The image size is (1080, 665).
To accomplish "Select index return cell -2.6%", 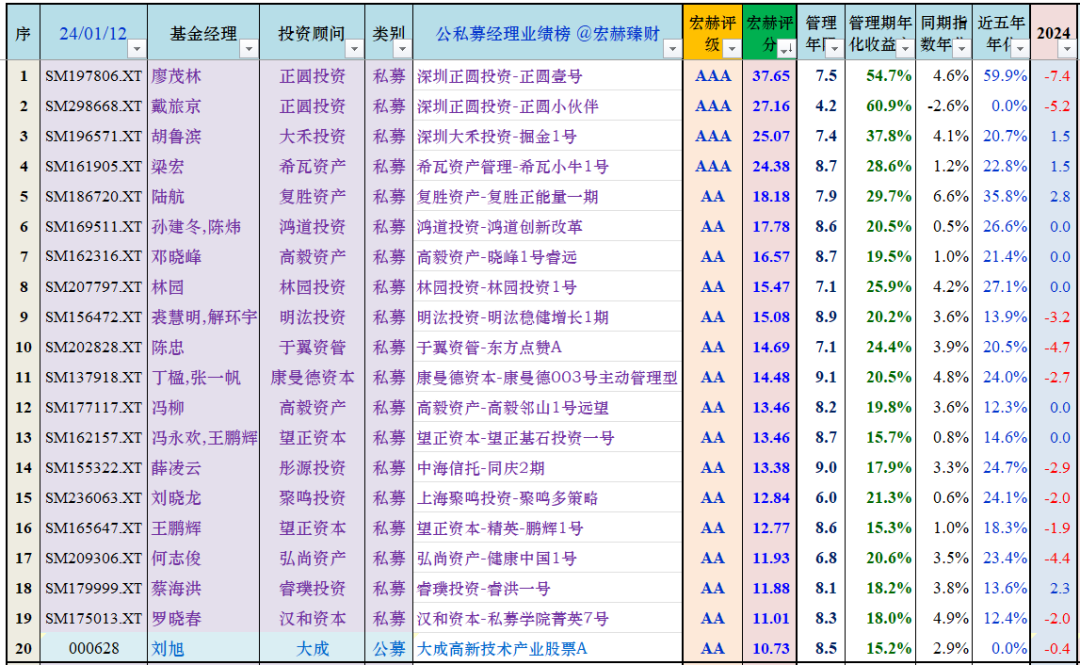I will [944, 106].
